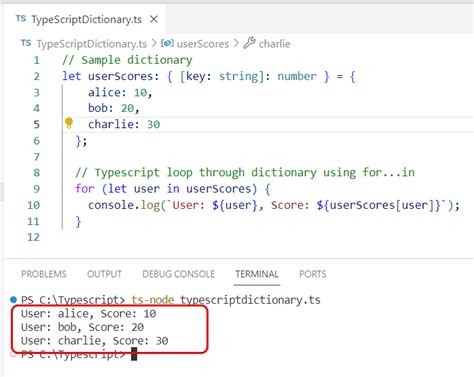
Task: Click line number 12 in the gutter
Action: point(33,237)
